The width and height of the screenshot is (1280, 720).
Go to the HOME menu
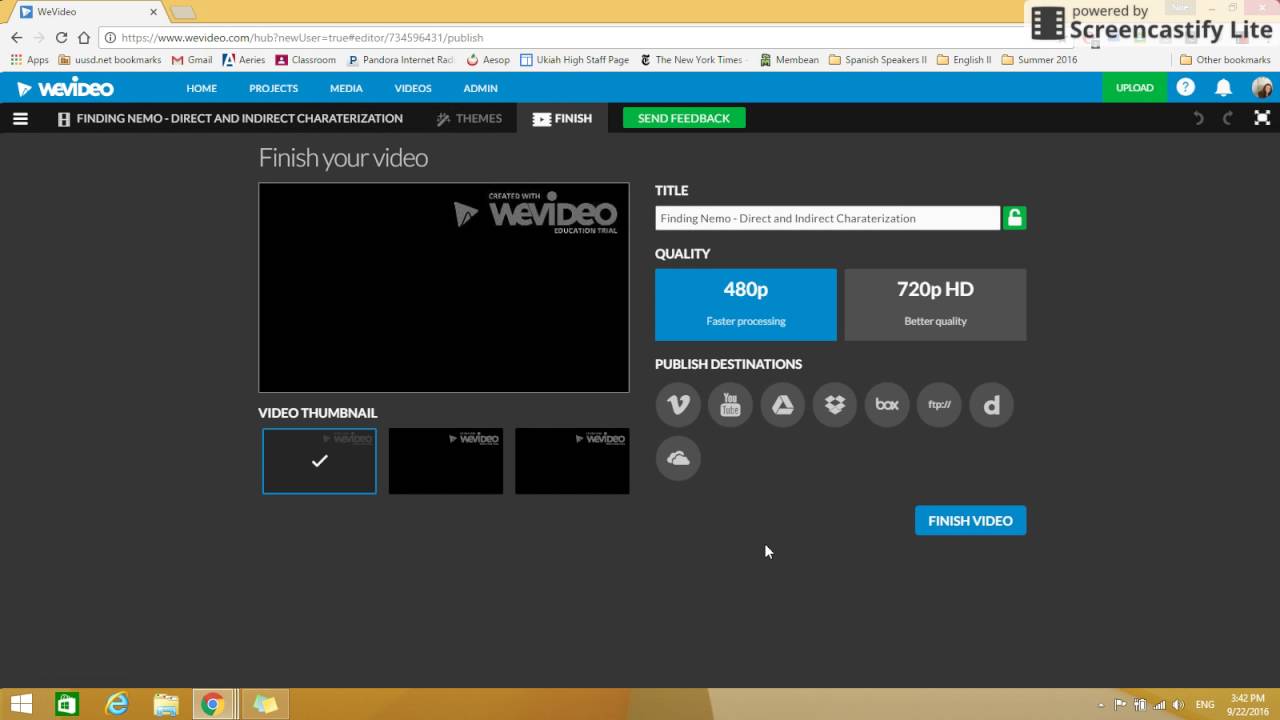201,88
